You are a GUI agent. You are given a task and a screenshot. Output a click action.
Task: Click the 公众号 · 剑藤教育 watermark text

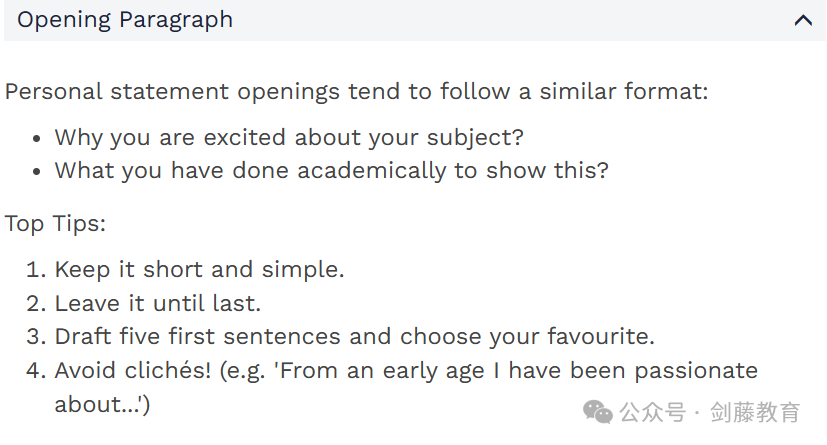tap(709, 412)
